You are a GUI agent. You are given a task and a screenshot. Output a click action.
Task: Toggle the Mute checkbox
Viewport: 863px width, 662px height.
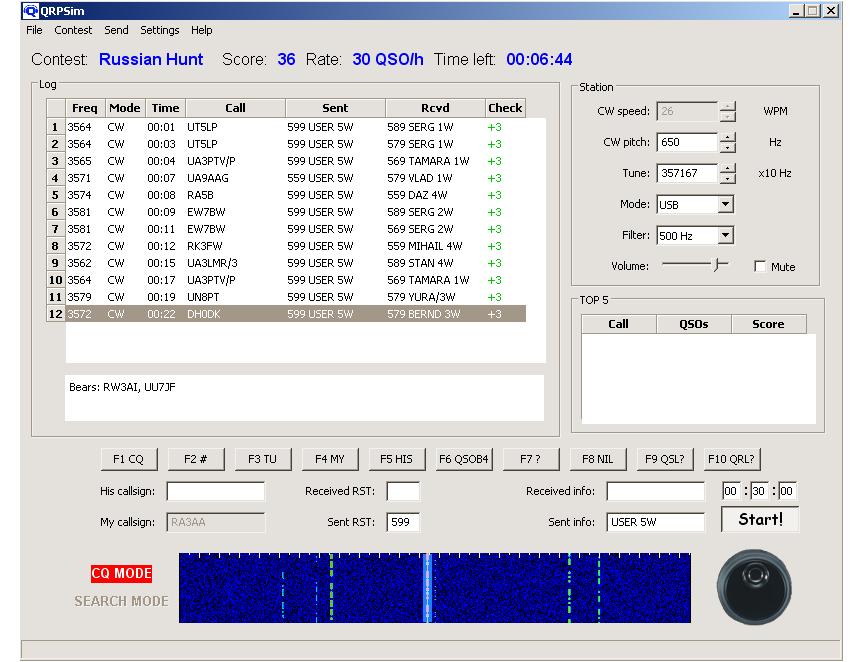pyautogui.click(x=760, y=267)
